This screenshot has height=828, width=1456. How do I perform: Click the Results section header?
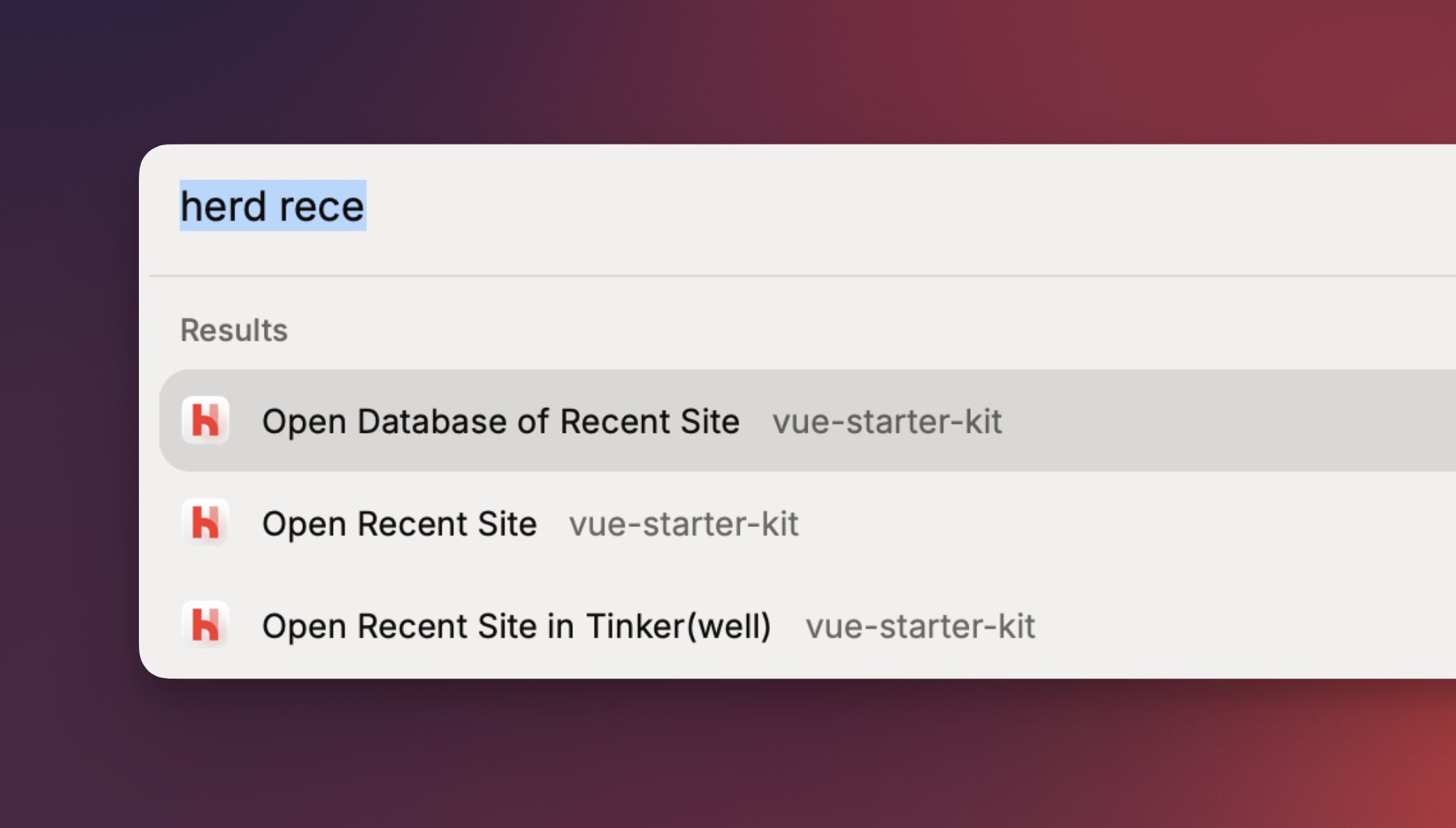pyautogui.click(x=234, y=330)
